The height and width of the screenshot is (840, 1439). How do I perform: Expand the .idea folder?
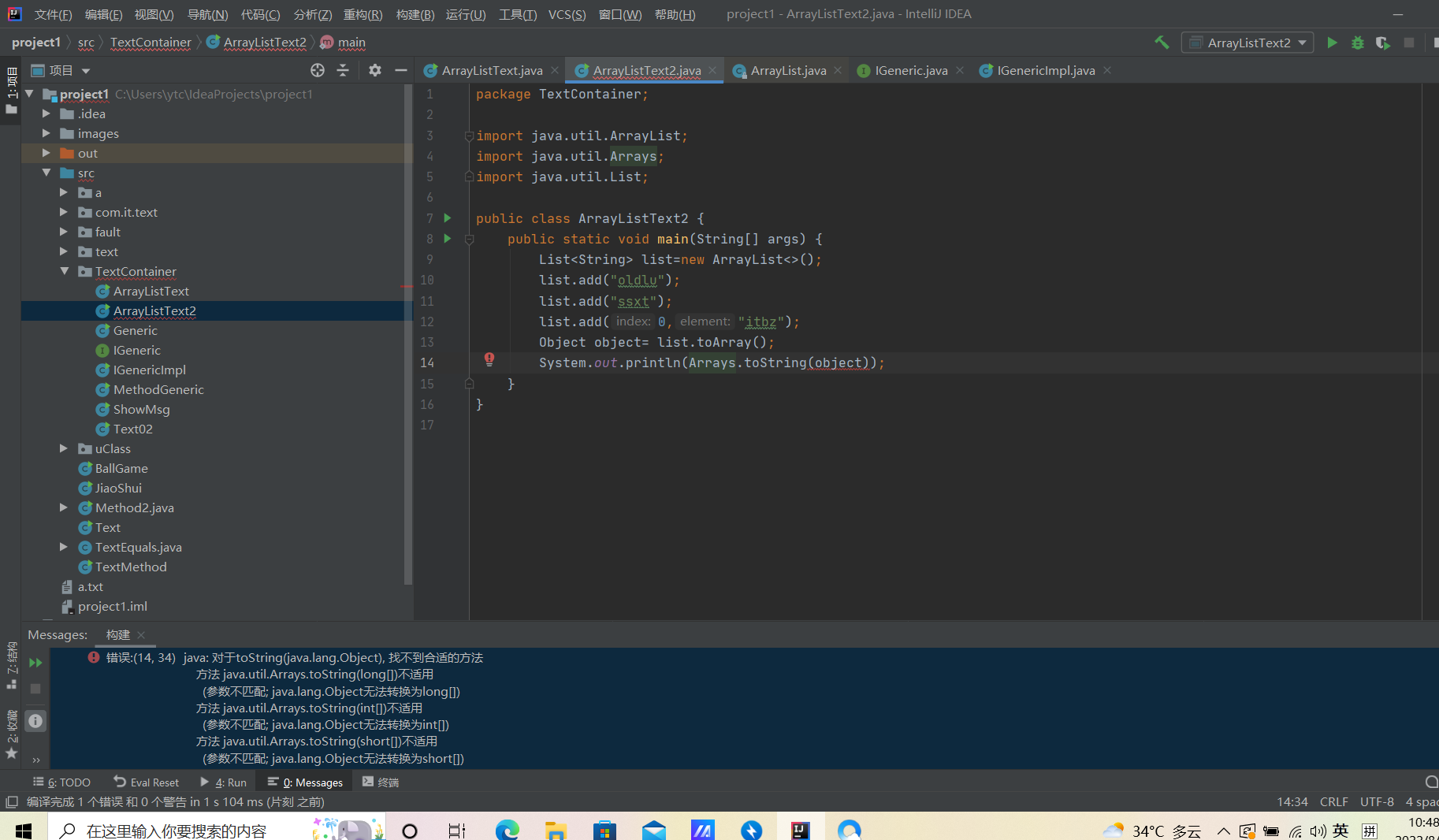tap(46, 113)
